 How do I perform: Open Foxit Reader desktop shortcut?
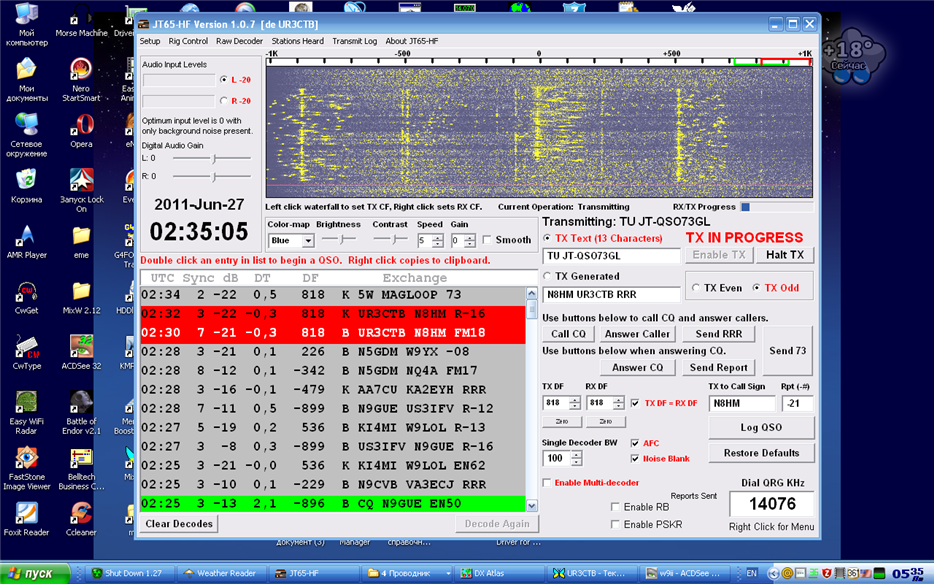pos(26,518)
